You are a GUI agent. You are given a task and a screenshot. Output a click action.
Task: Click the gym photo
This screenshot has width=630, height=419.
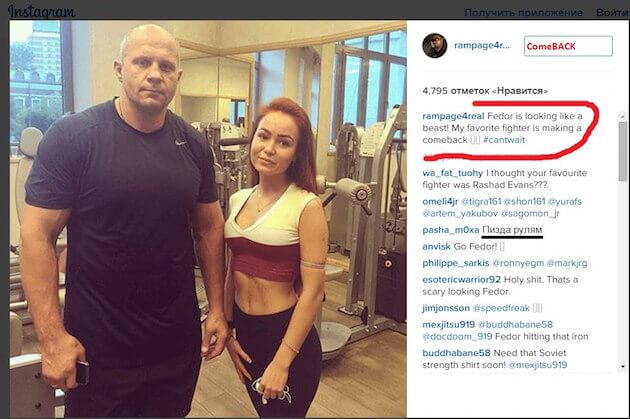pos(208,219)
